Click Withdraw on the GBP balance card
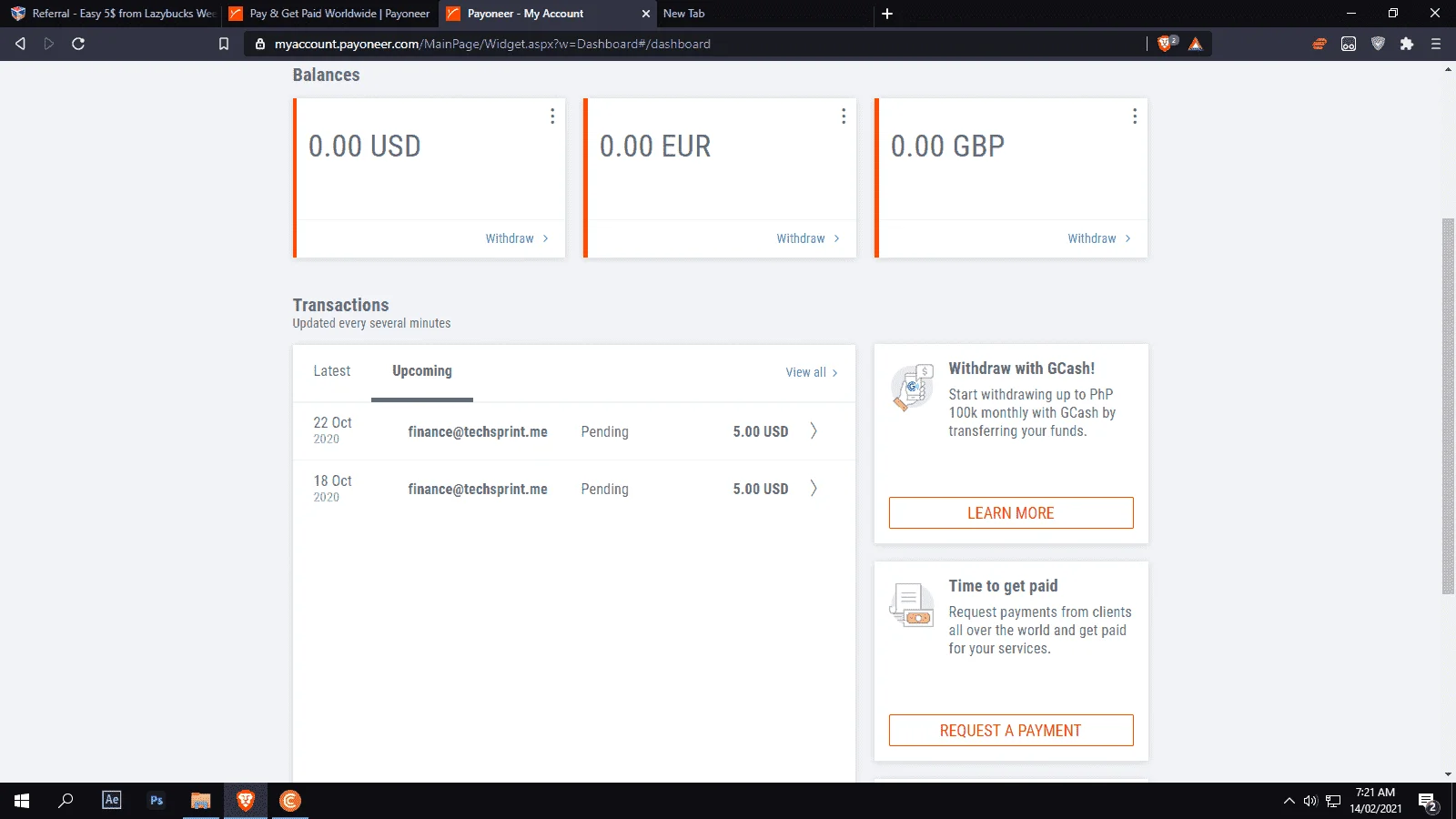 point(1099,238)
